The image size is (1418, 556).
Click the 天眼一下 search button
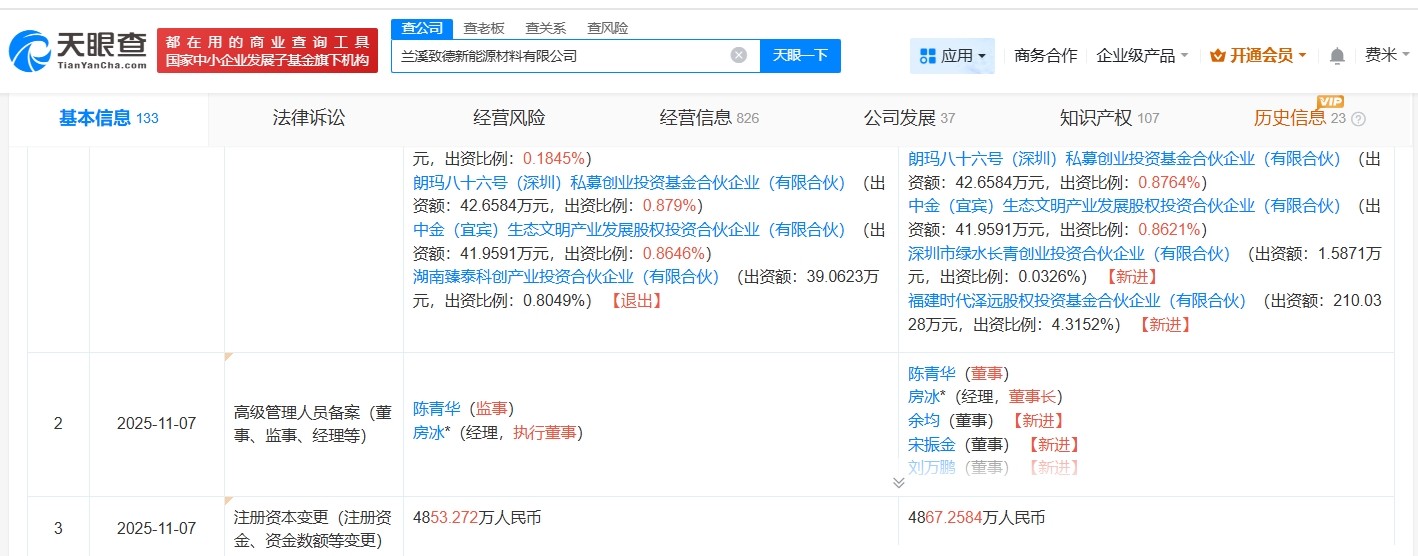[800, 56]
